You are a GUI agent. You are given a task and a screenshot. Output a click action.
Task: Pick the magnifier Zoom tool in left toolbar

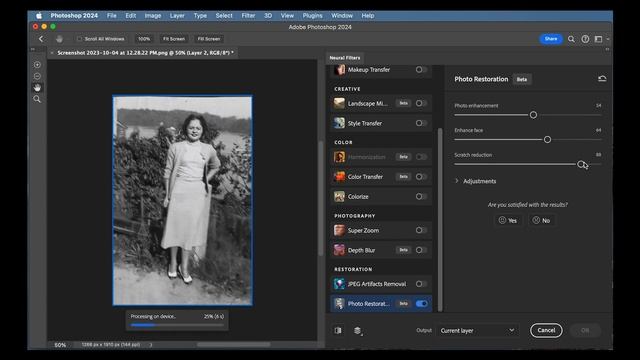(x=37, y=99)
